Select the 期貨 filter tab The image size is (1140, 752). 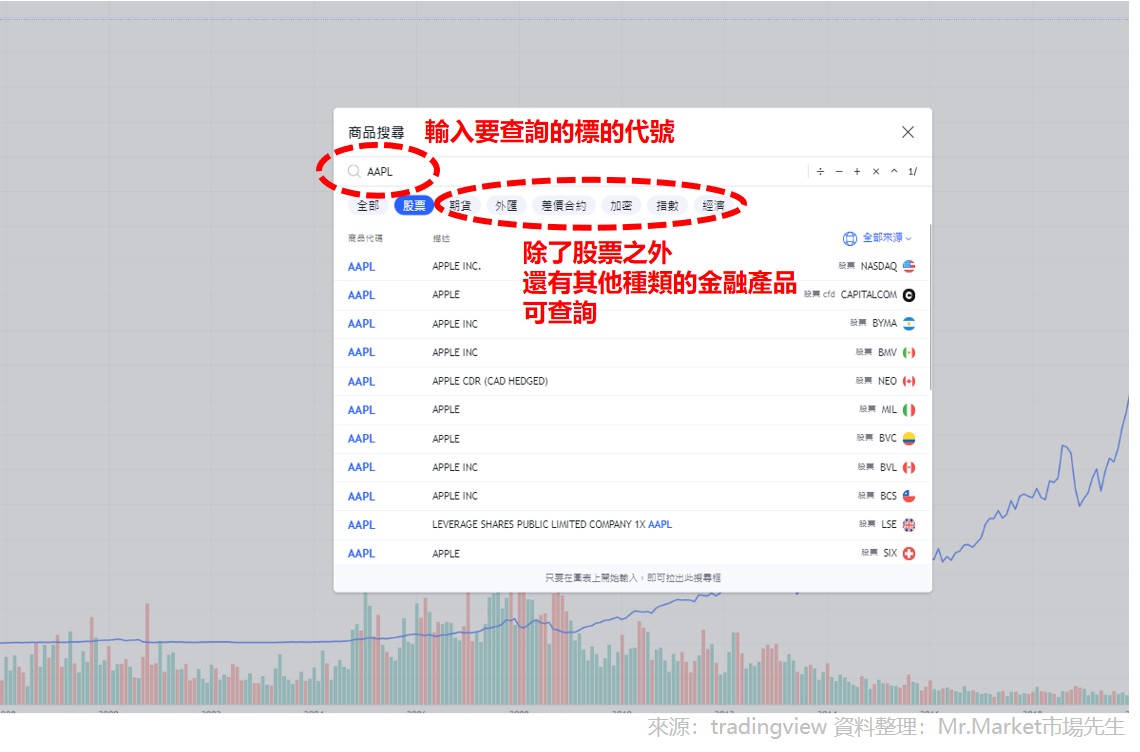coord(459,206)
